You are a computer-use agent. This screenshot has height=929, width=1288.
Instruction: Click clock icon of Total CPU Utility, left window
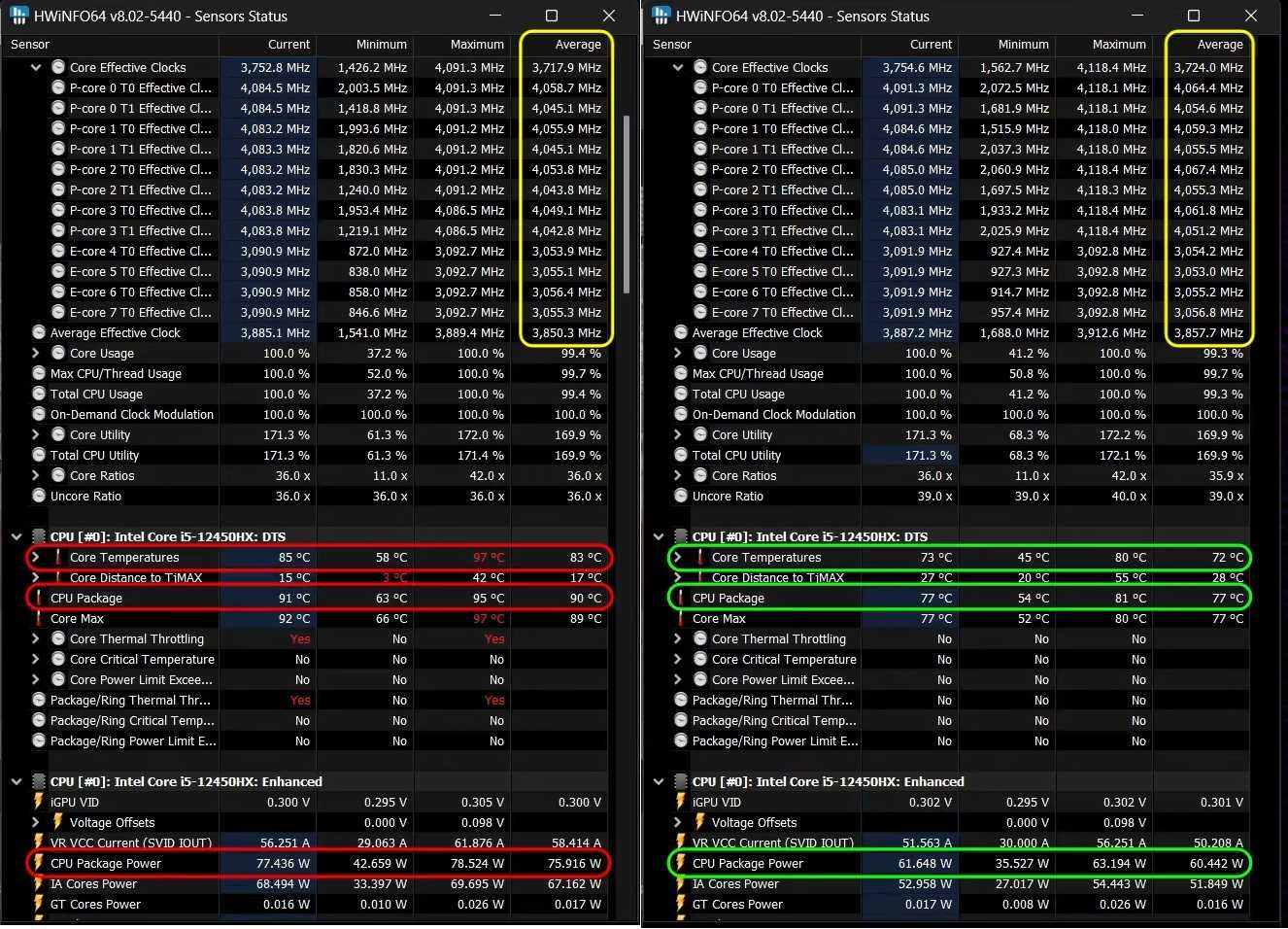click(39, 455)
